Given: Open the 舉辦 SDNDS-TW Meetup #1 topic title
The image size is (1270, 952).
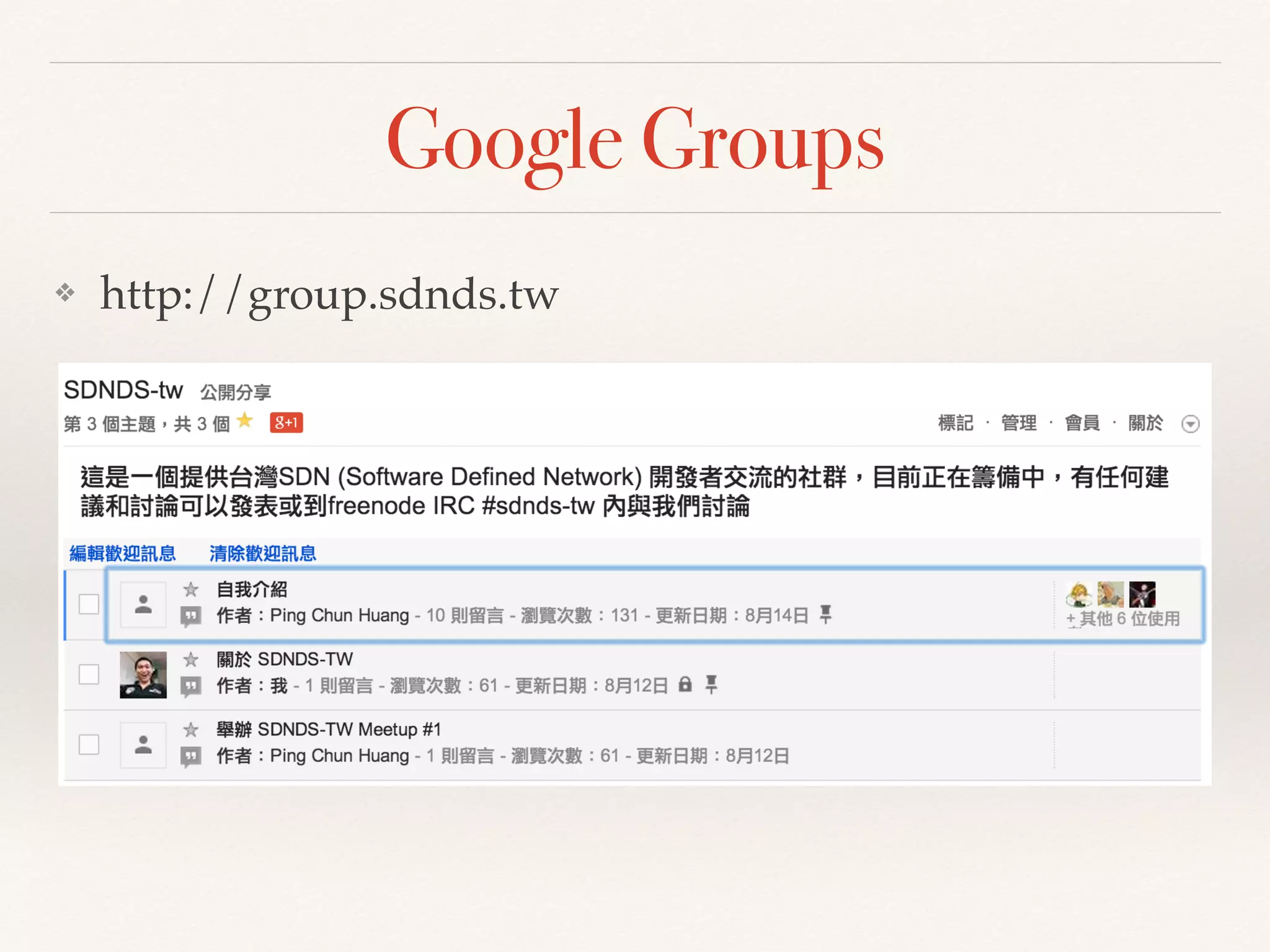Looking at the screenshot, I should pyautogui.click(x=329, y=729).
